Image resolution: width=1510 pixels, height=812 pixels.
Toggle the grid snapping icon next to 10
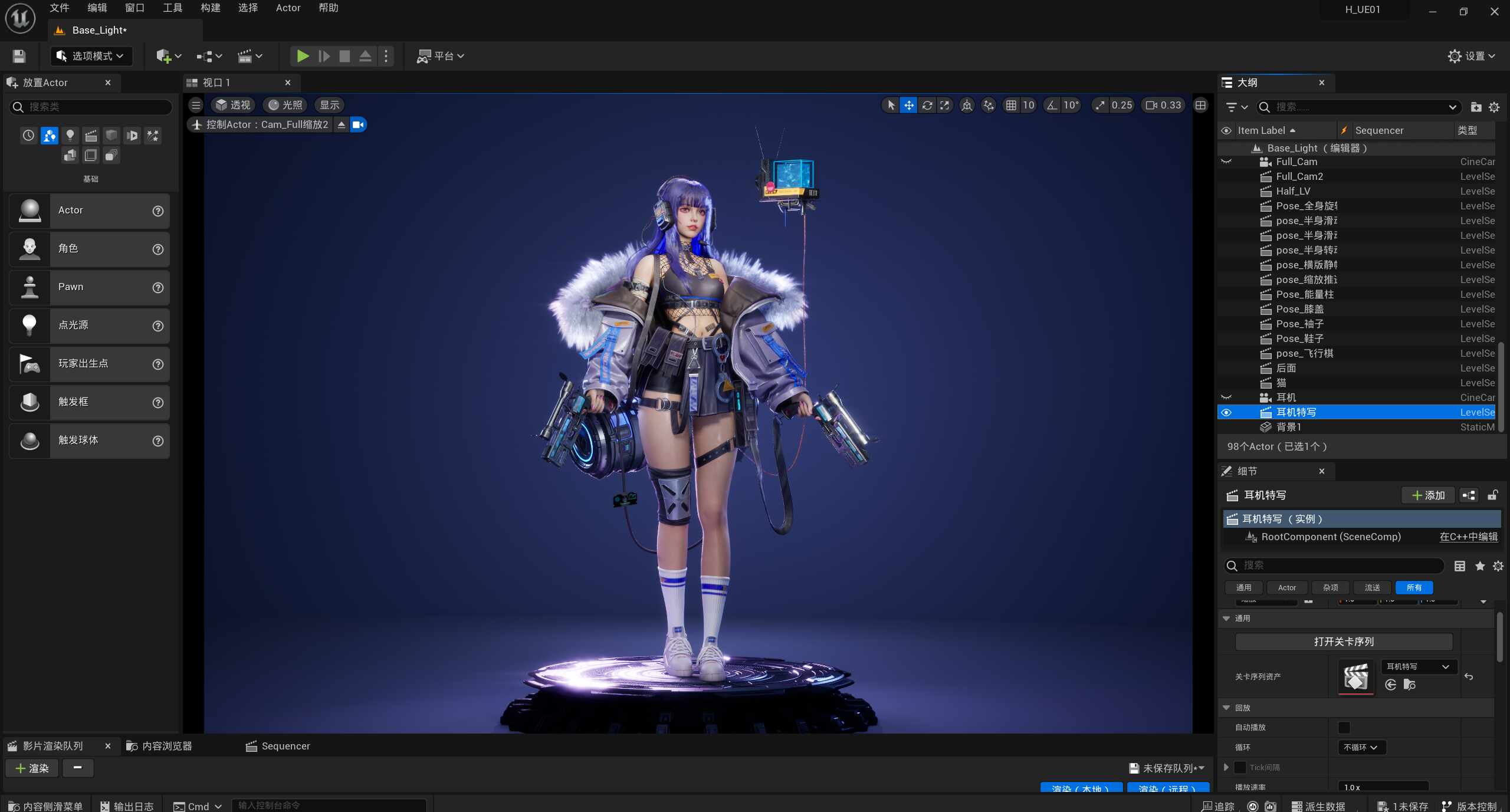point(1011,105)
